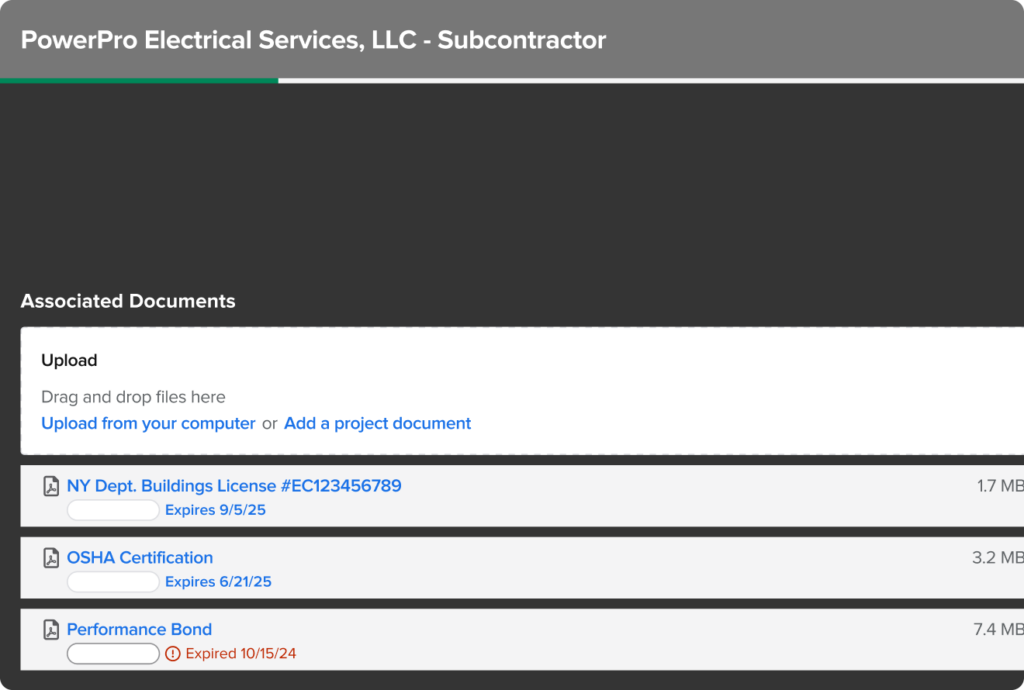
Task: Open the OSHA Certification document
Action: pyautogui.click(x=139, y=558)
